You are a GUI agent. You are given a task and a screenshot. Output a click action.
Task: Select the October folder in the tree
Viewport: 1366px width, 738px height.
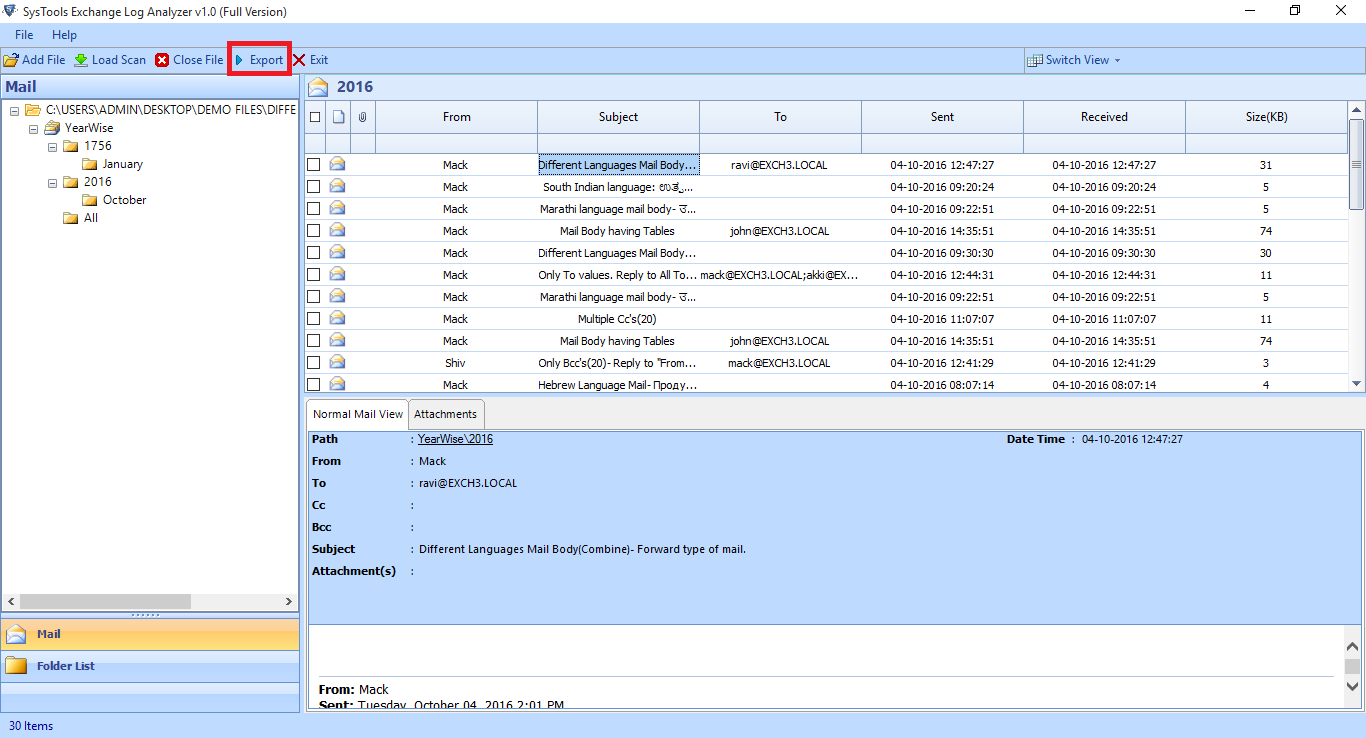pyautogui.click(x=123, y=199)
